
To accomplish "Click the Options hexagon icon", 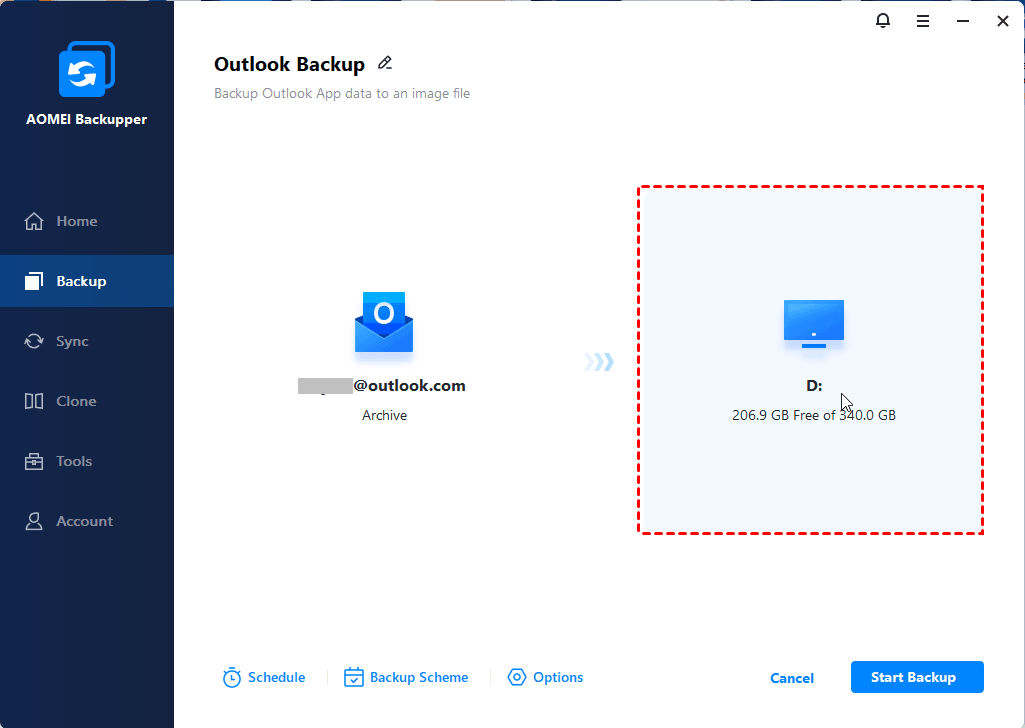I will click(x=516, y=677).
